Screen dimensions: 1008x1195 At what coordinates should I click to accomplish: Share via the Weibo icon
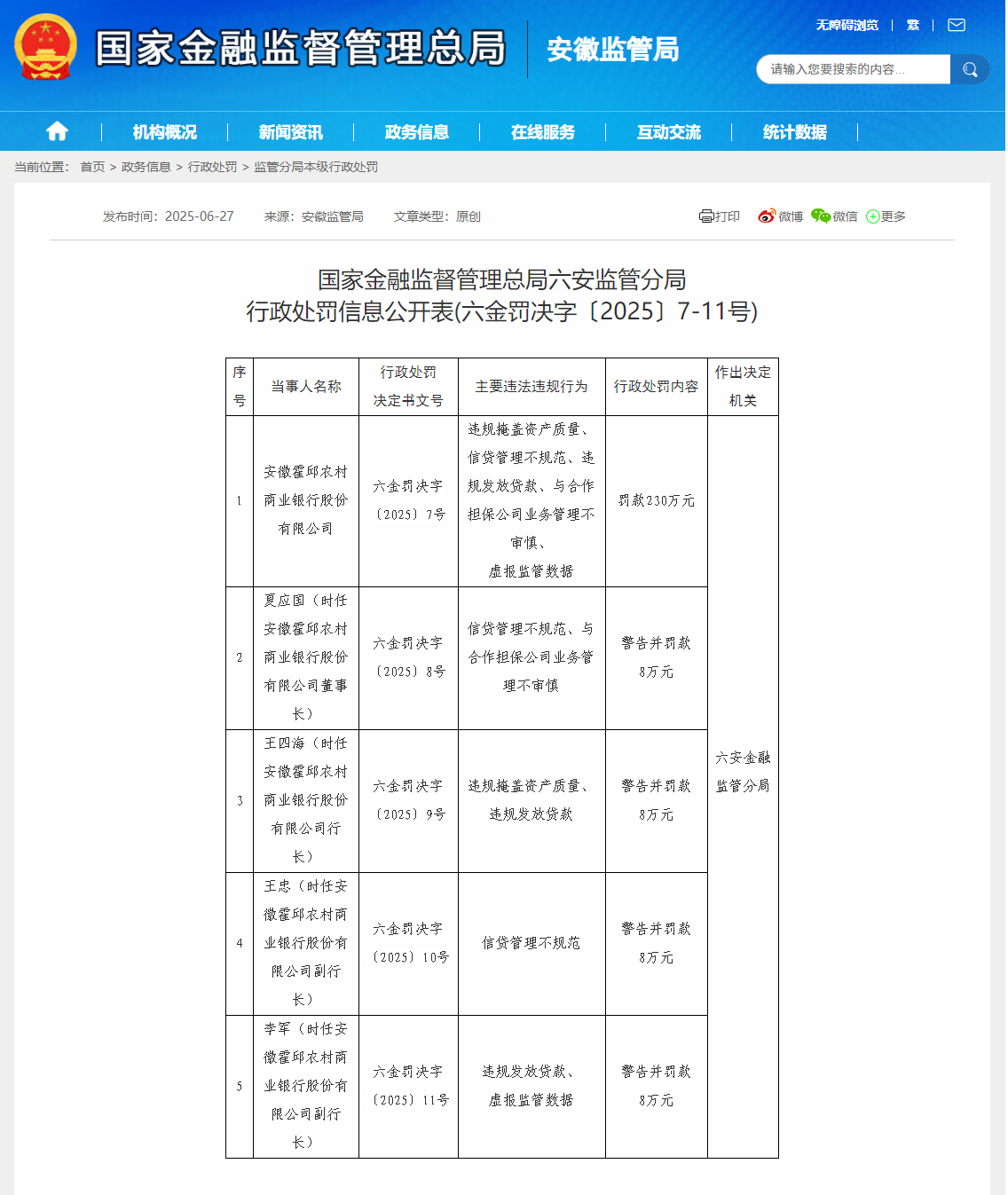(767, 216)
